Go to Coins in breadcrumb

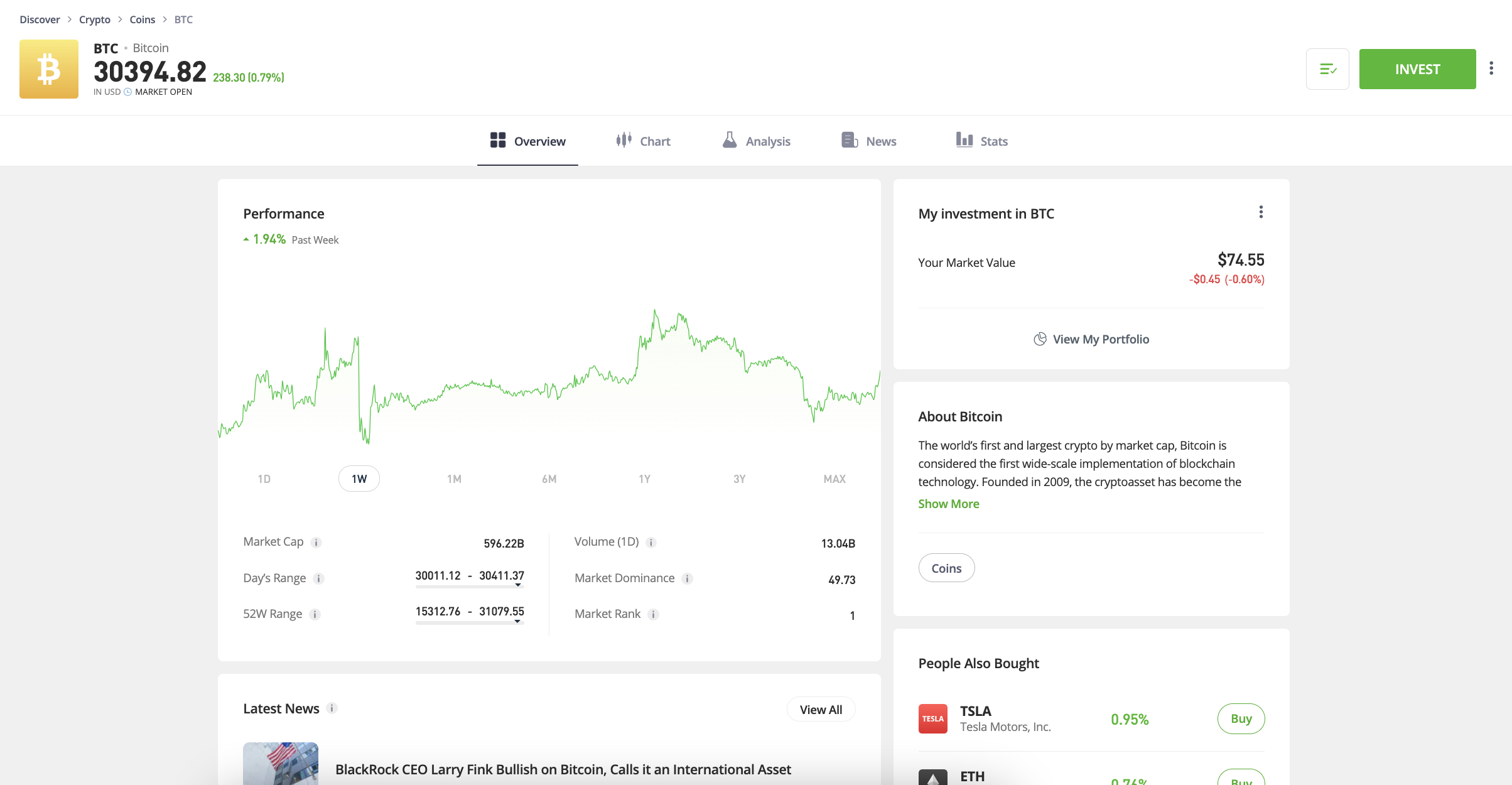tap(143, 19)
